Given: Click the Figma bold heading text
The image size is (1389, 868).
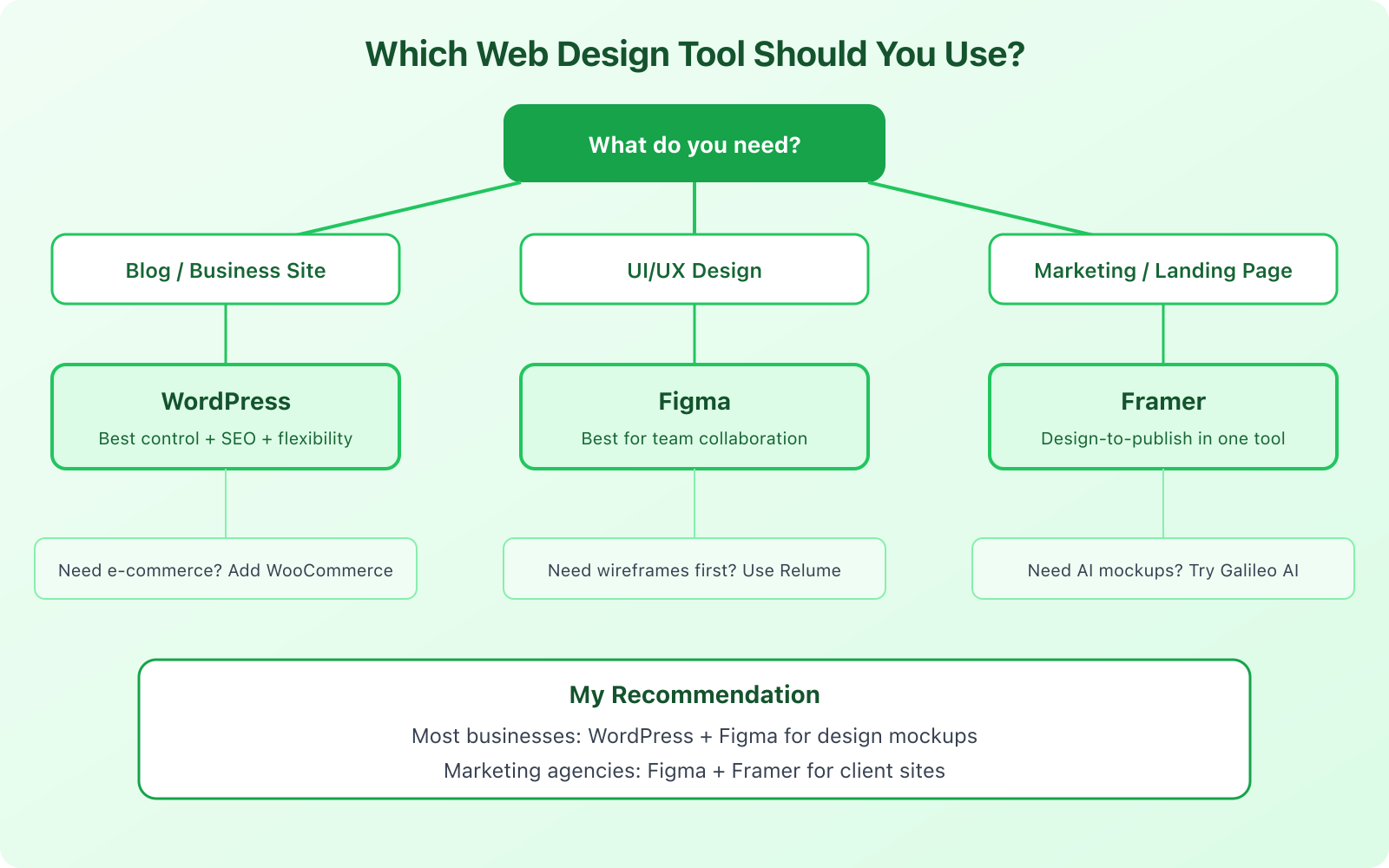Looking at the screenshot, I should click(x=694, y=401).
